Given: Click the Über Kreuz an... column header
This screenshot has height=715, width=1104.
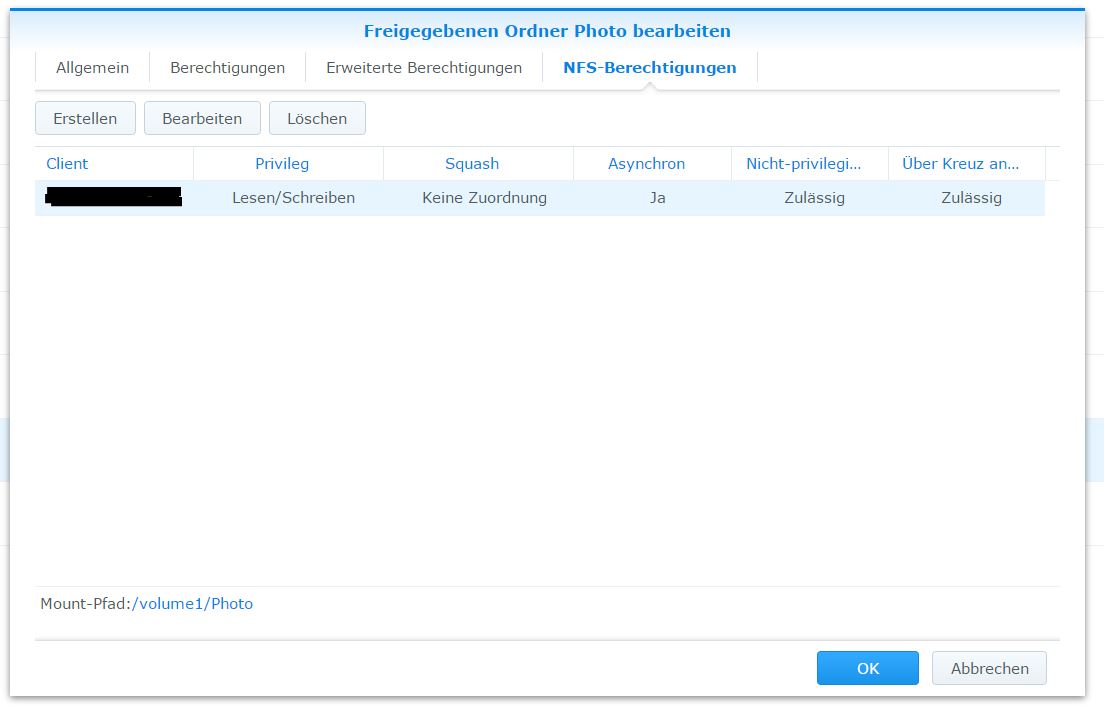Looking at the screenshot, I should (x=960, y=163).
